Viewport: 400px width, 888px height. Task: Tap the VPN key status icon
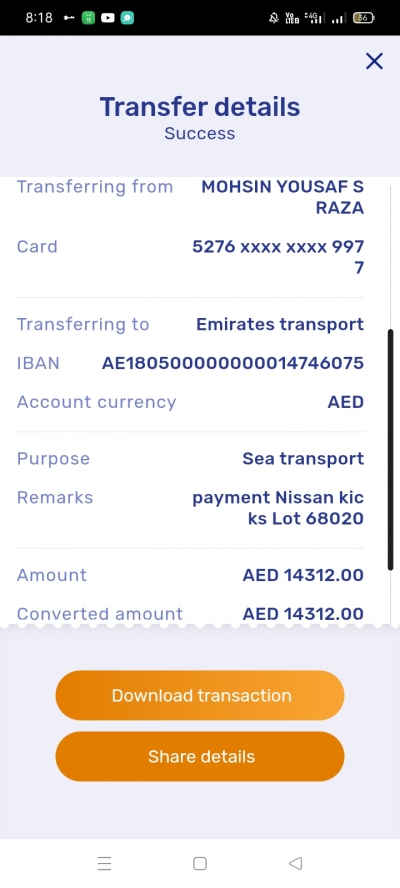[x=69, y=18]
